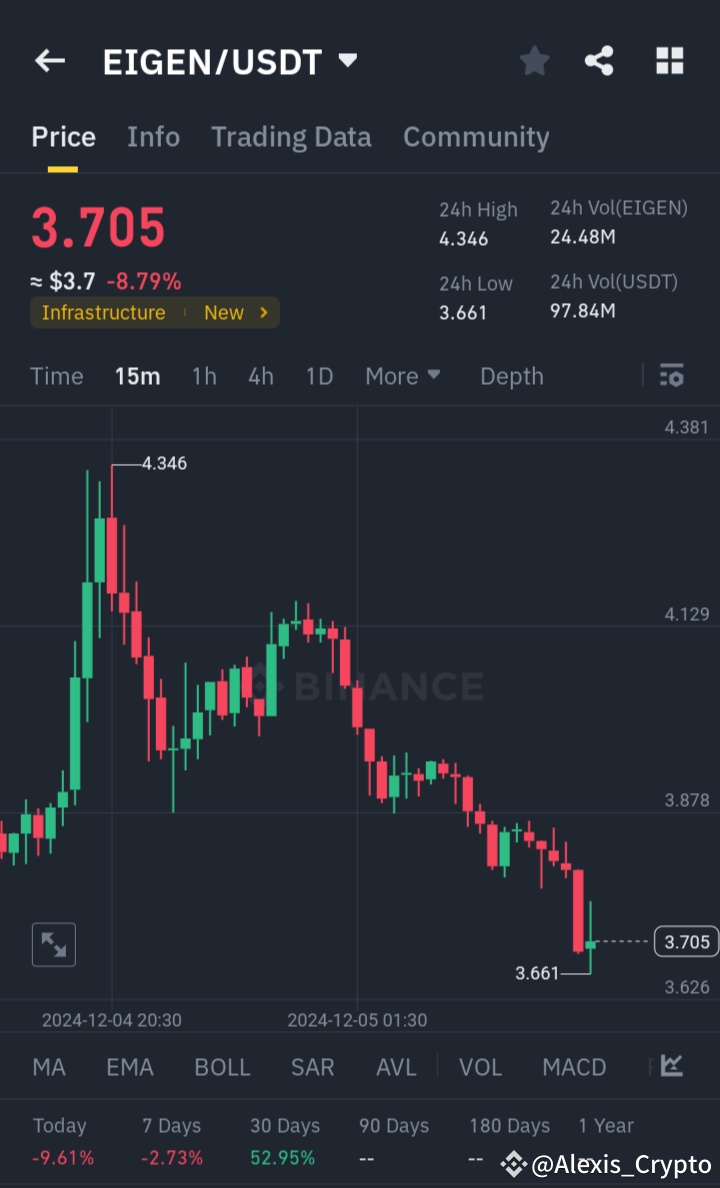Toggle the BOLL indicator

click(222, 1067)
